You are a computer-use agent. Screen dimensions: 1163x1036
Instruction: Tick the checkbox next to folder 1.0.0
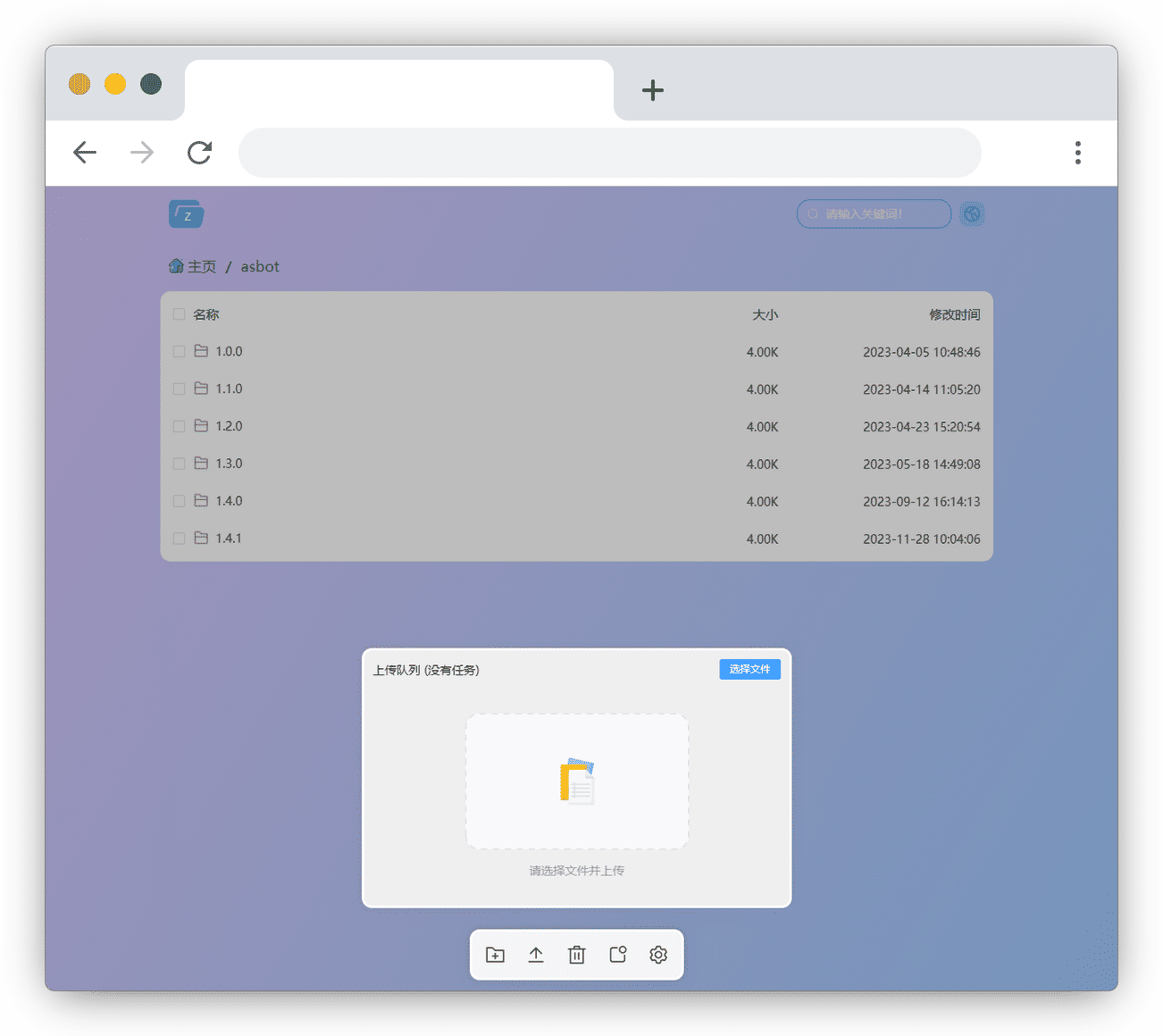pos(179,351)
